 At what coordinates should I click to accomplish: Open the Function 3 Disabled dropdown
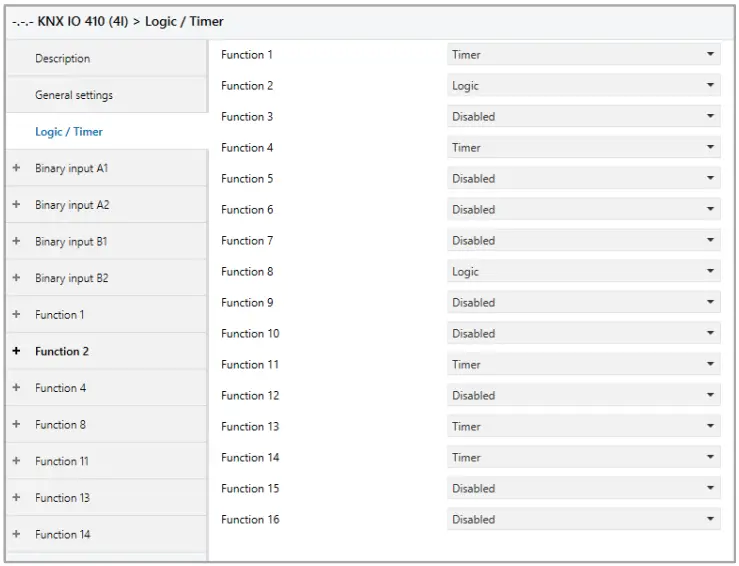click(x=583, y=116)
